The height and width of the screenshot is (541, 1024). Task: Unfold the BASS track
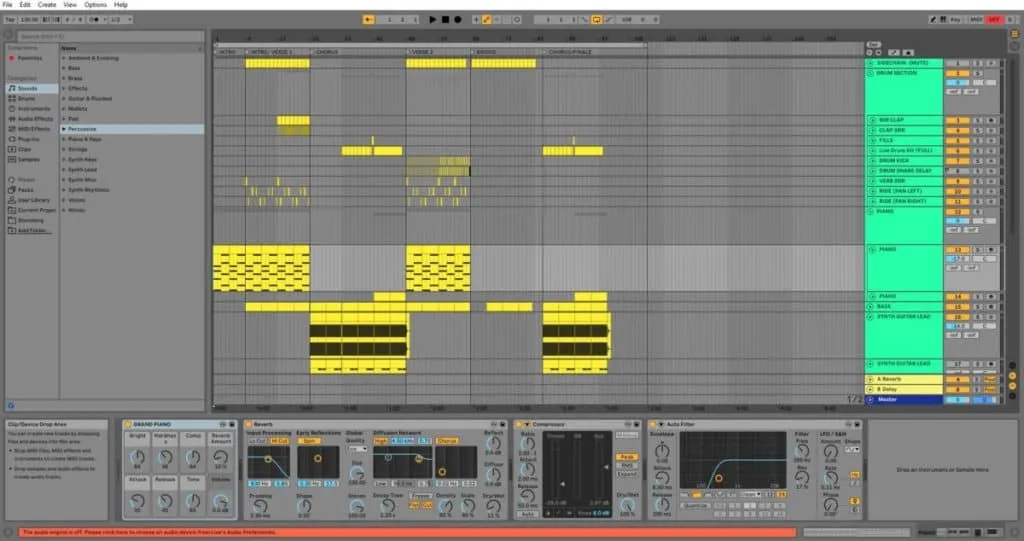(871, 306)
